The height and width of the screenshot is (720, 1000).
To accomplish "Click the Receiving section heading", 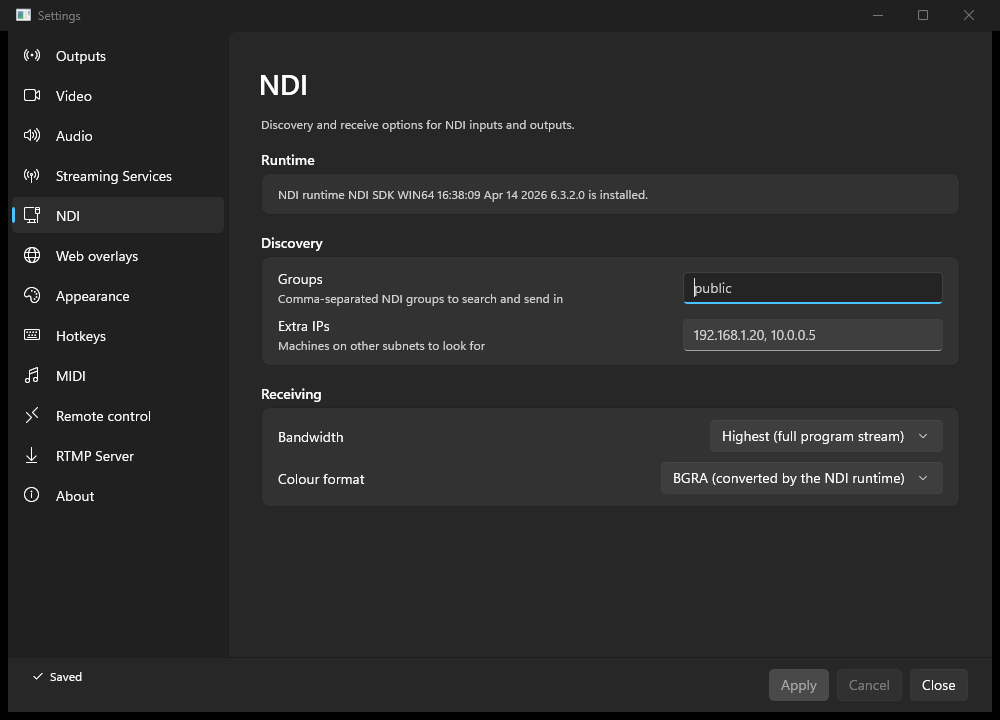I will [x=291, y=394].
